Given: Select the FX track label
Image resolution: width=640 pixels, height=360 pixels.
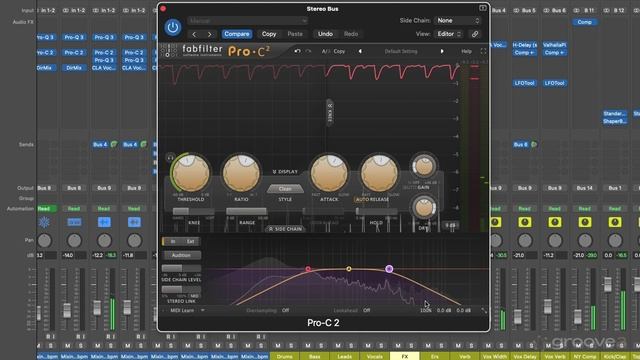Looking at the screenshot, I should tap(404, 357).
